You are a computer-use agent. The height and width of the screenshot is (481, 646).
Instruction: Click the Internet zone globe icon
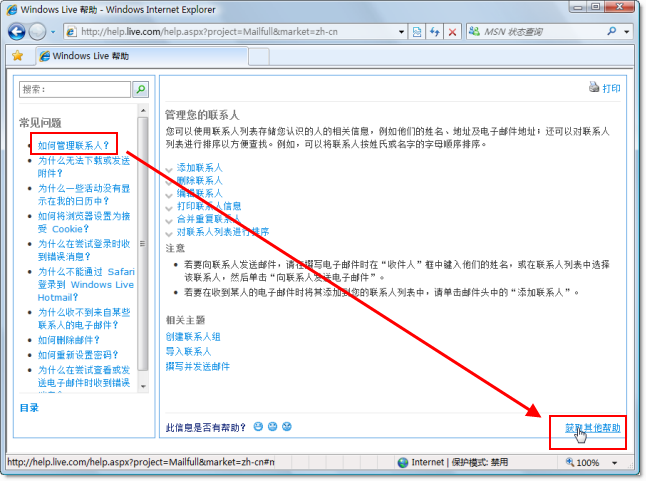tap(403, 463)
